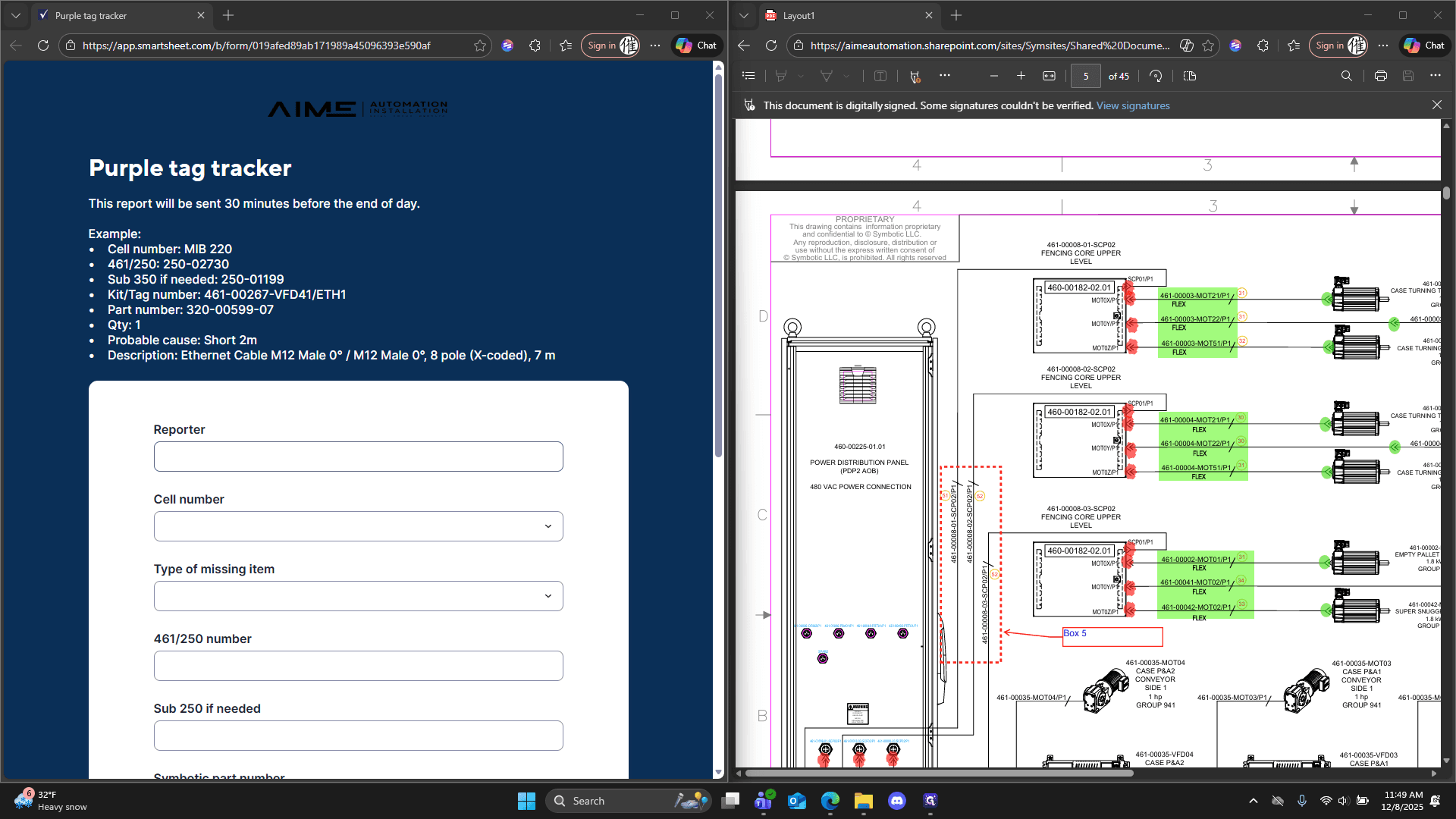Image resolution: width=1456 pixels, height=819 pixels.
Task: Expand the Type of missing item dropdown
Action: click(x=358, y=596)
